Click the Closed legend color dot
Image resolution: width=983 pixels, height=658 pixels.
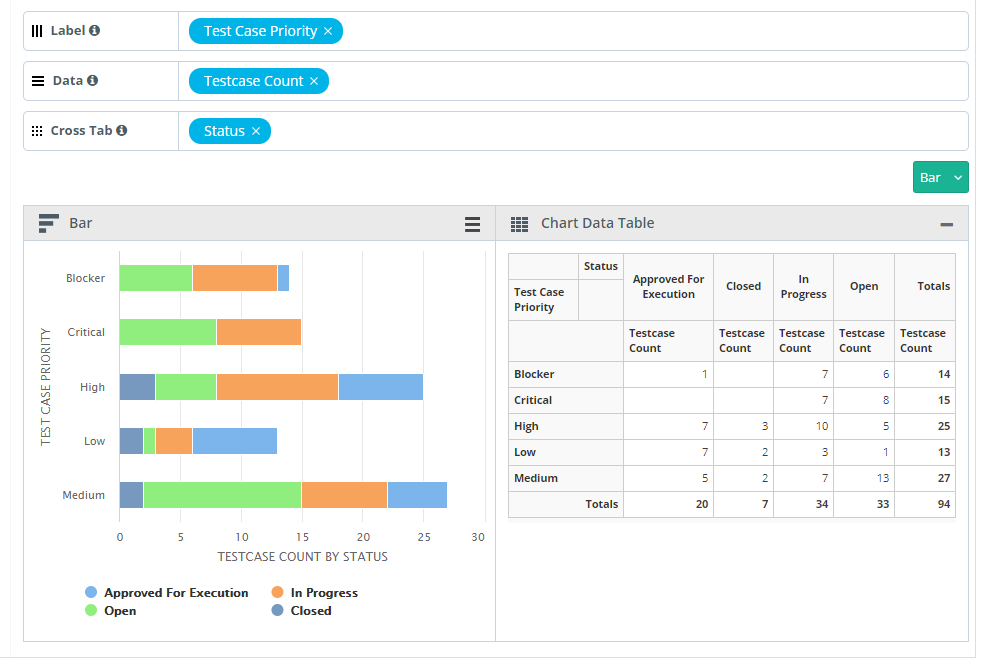click(278, 611)
